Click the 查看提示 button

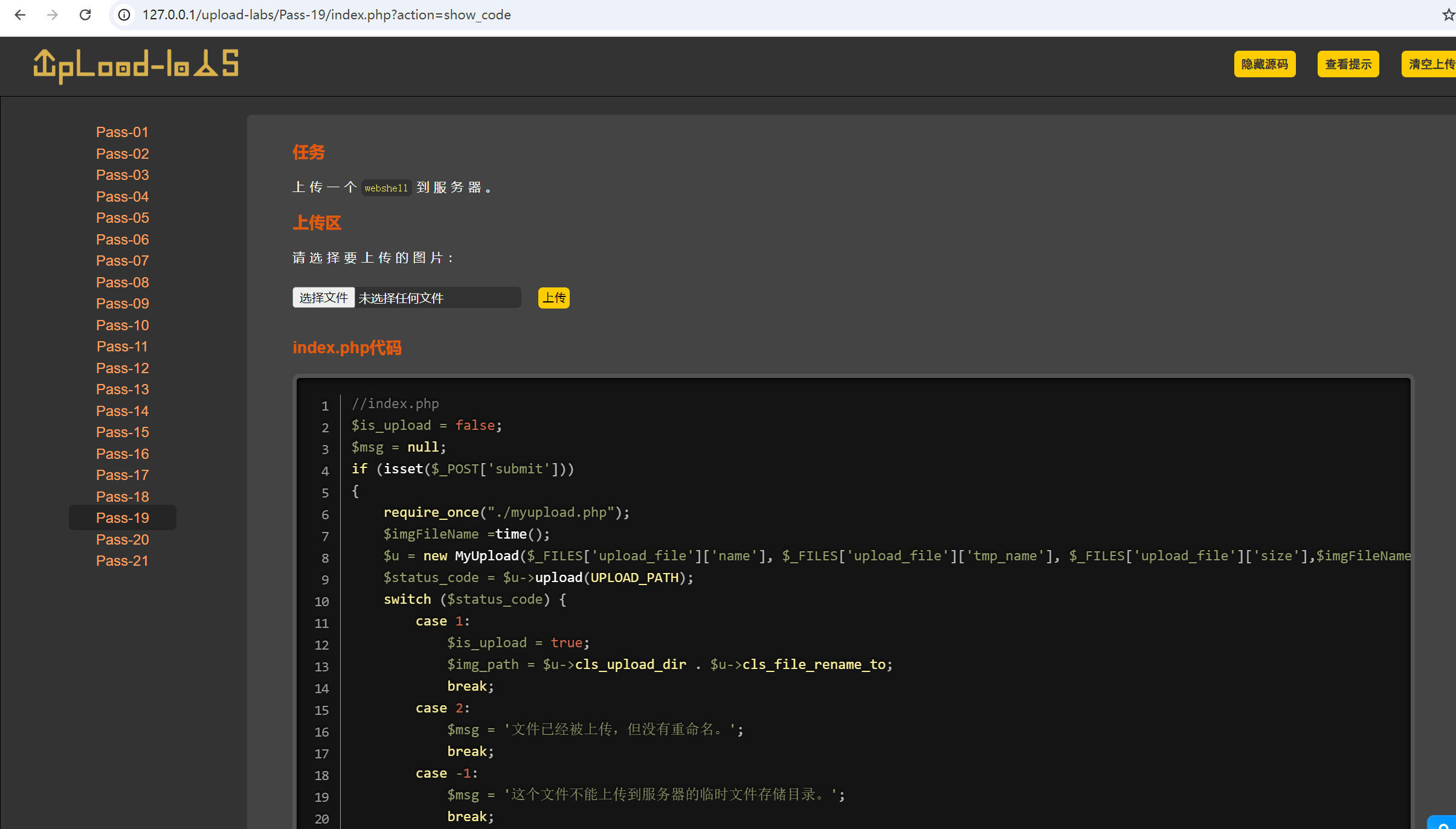[x=1348, y=64]
